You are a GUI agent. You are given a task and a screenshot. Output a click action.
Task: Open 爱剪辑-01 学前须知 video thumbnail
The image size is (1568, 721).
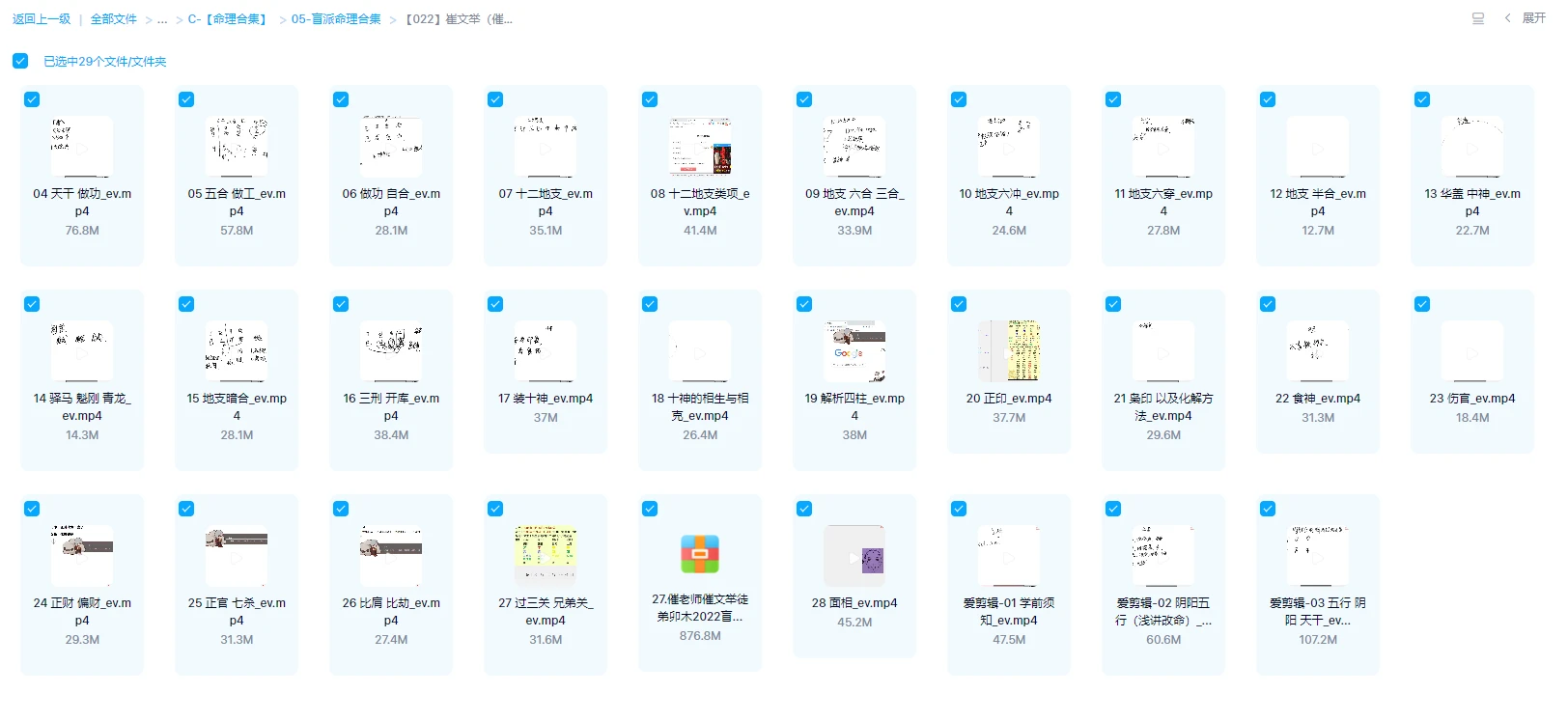[x=1009, y=556]
